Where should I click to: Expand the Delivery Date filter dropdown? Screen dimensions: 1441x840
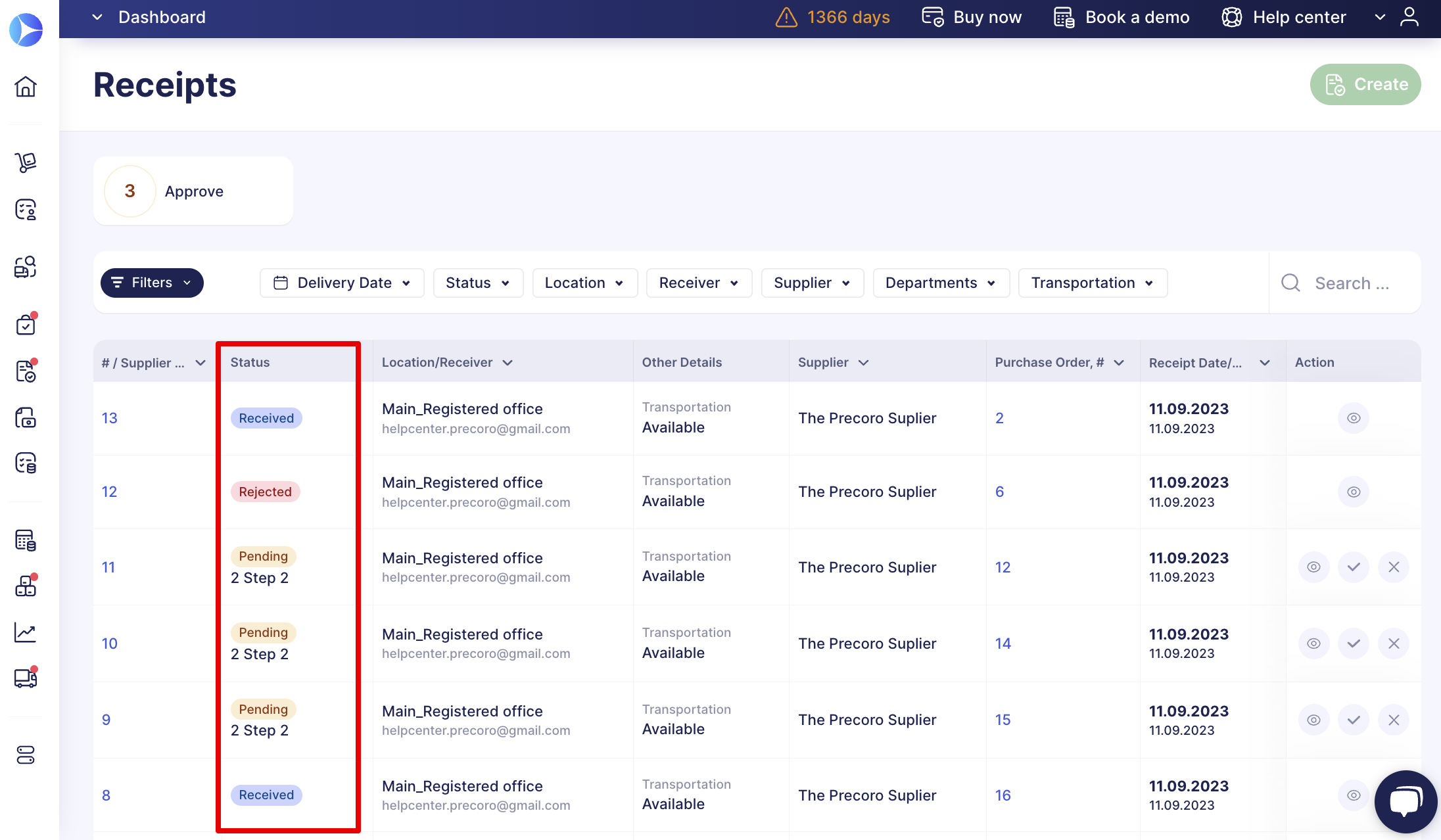click(342, 283)
